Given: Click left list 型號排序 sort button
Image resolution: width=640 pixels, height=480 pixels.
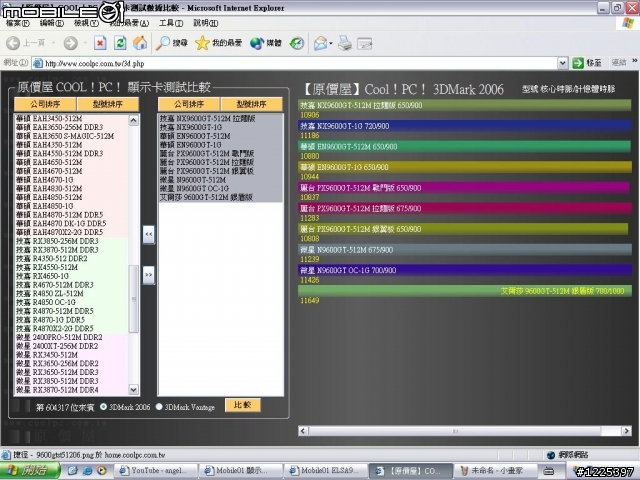Looking at the screenshot, I should (108, 104).
